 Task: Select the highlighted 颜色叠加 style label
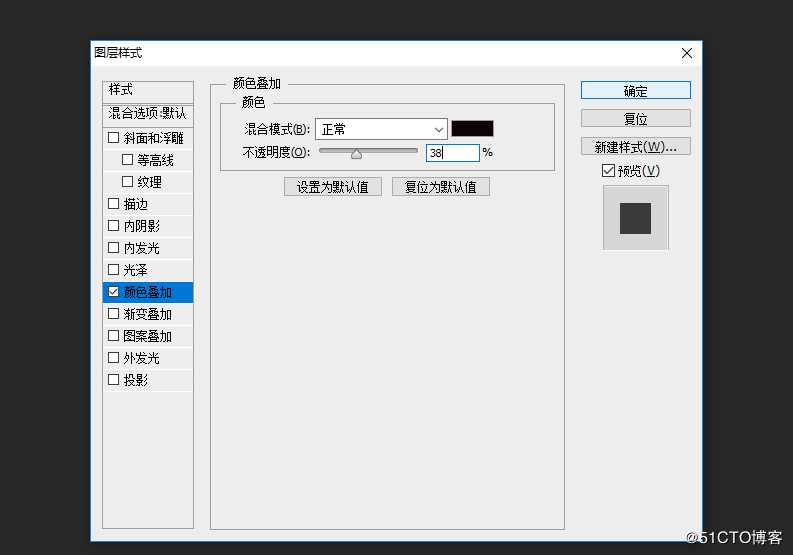point(148,292)
